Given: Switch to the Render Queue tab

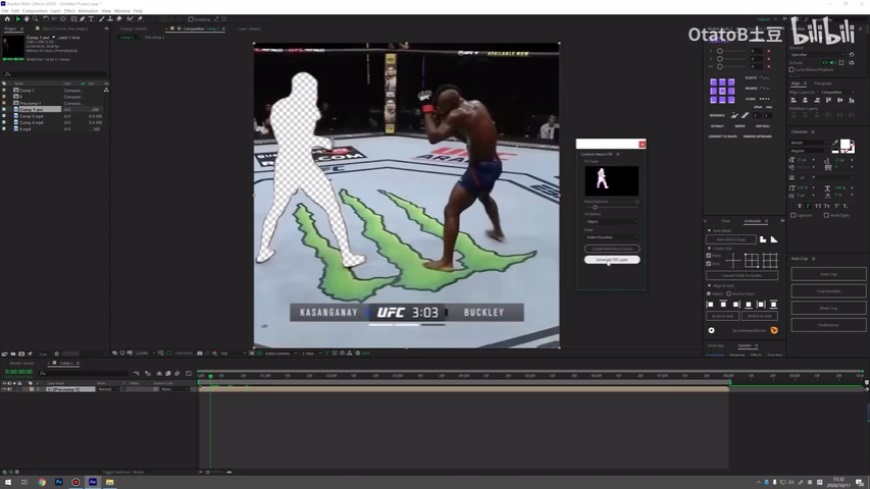Looking at the screenshot, I should [22, 363].
